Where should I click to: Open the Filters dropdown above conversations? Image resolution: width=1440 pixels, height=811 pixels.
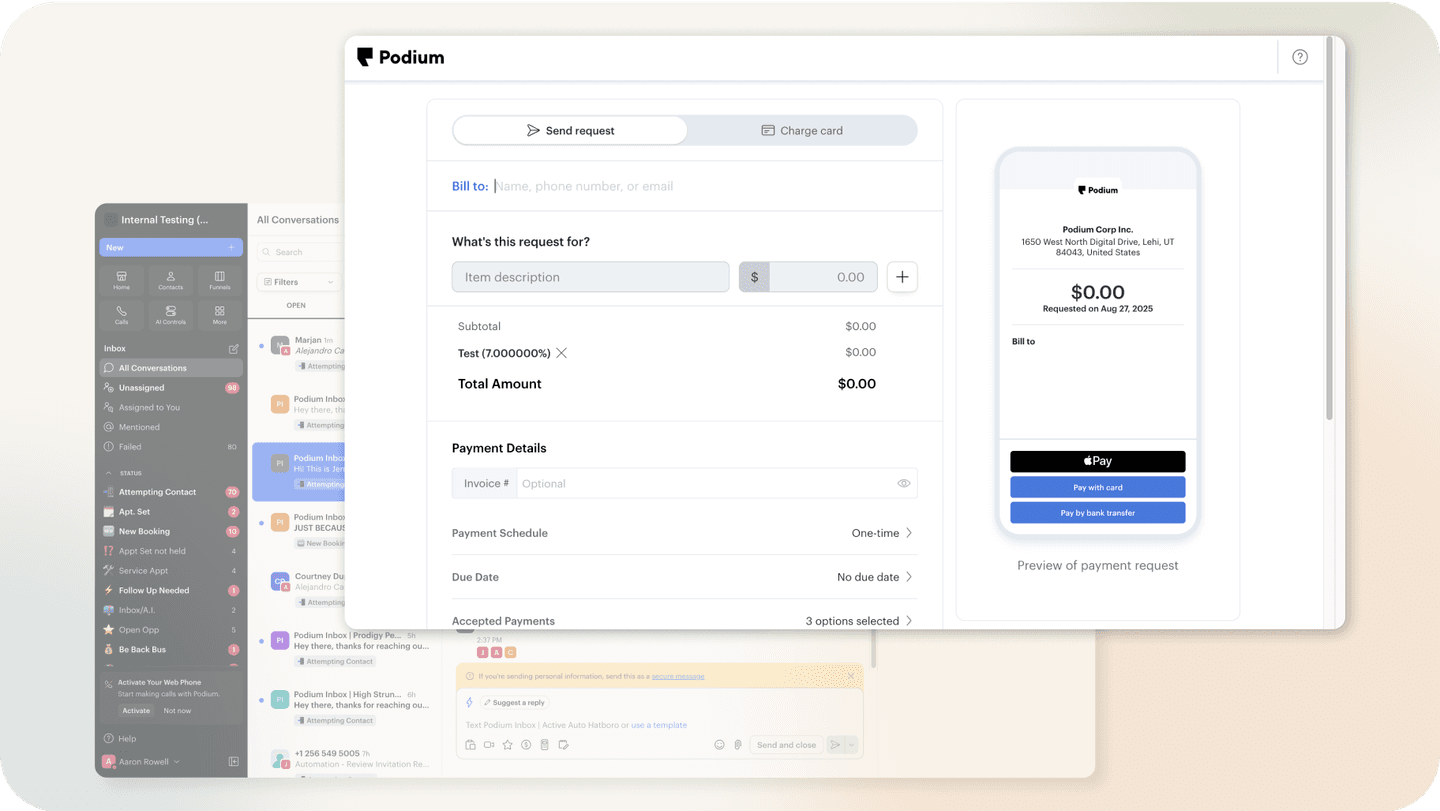[298, 281]
